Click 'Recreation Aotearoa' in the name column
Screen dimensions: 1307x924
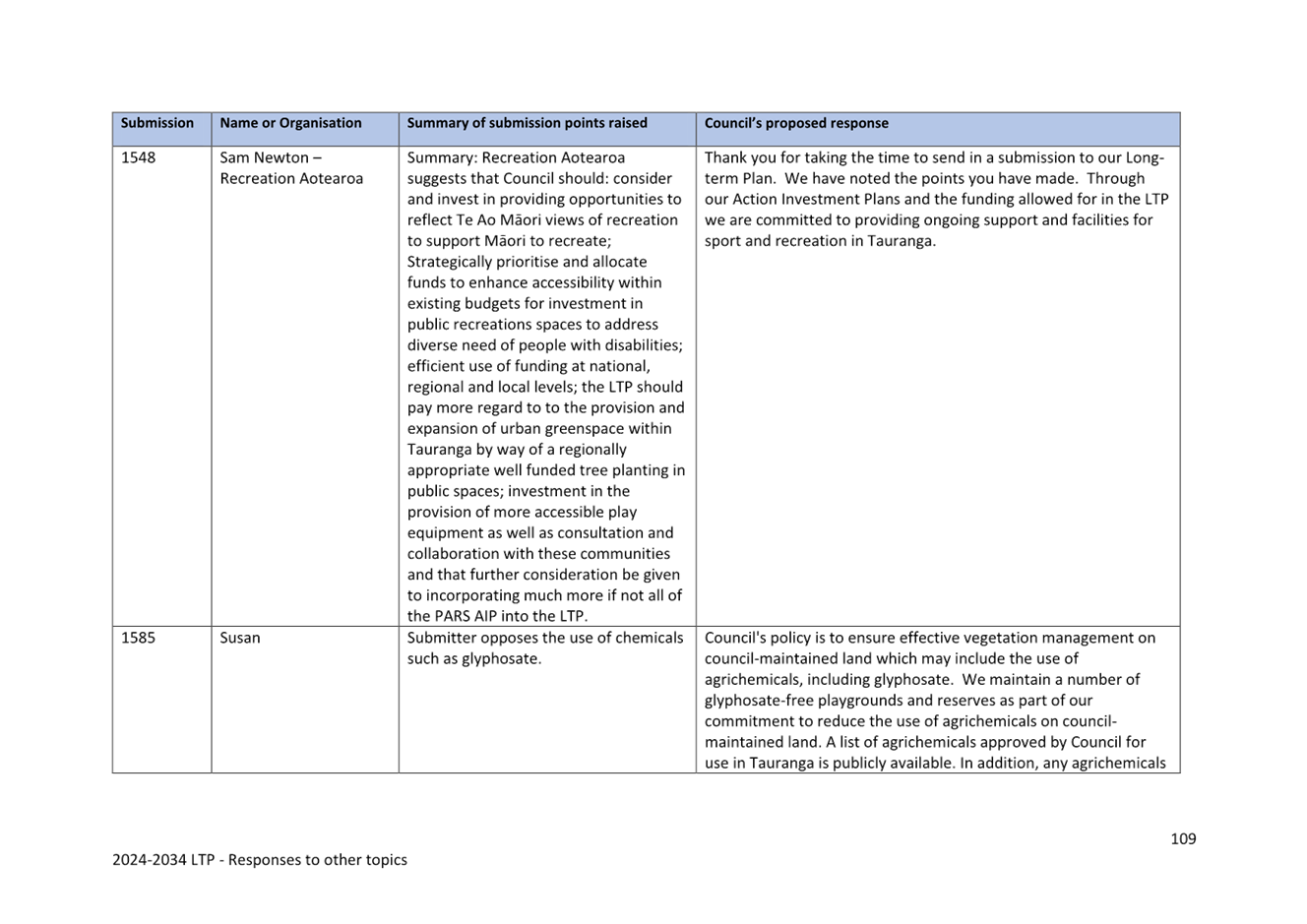click(x=291, y=178)
